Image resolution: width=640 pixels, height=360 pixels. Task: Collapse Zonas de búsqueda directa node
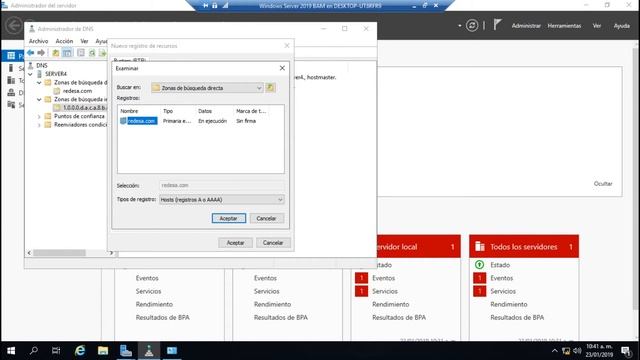(x=39, y=83)
